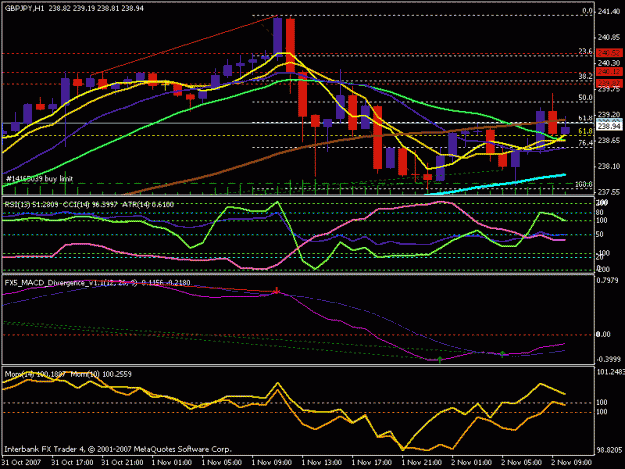Viewport: 625px width, 469px height.
Task: Click the 0.0 Fibonacci level label
Action: (587, 11)
